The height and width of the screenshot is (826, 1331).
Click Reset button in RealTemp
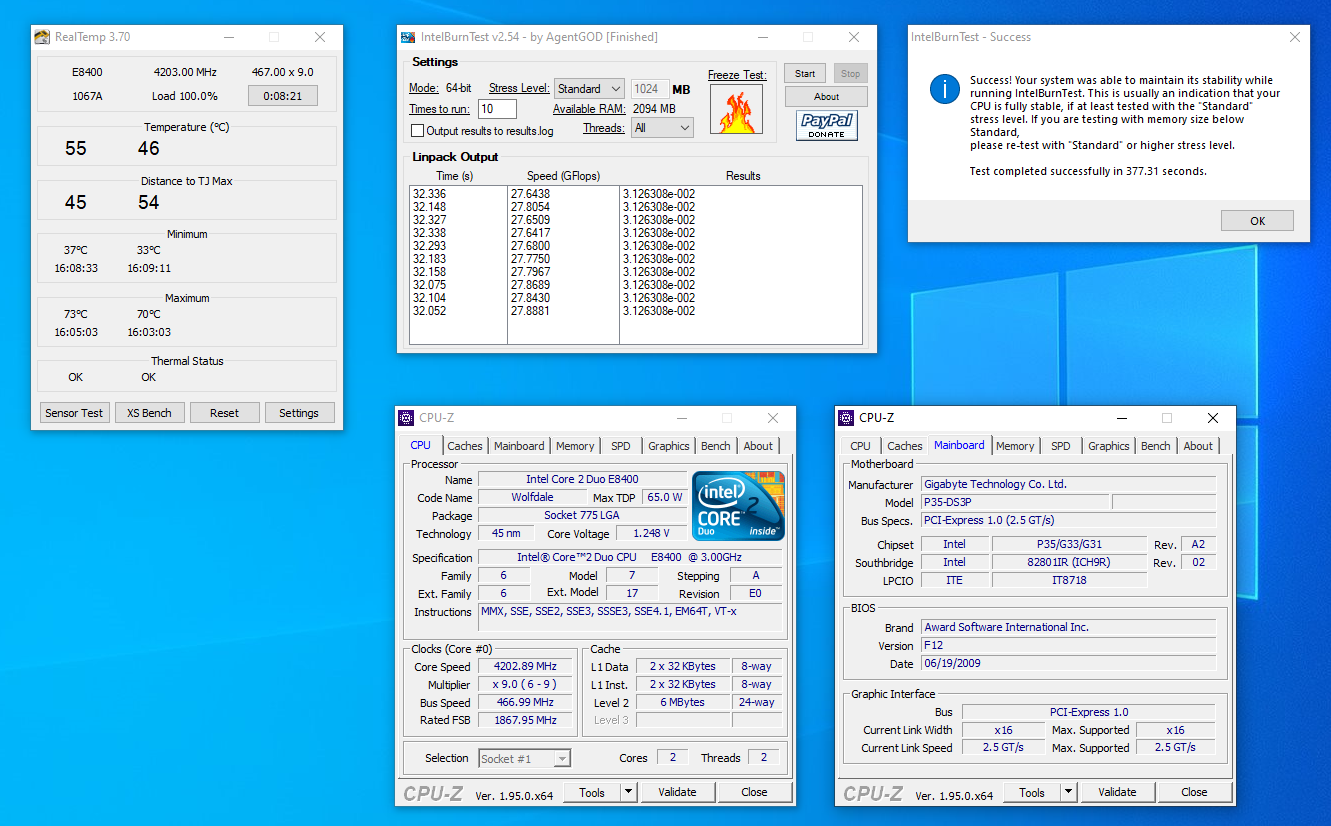coord(225,413)
